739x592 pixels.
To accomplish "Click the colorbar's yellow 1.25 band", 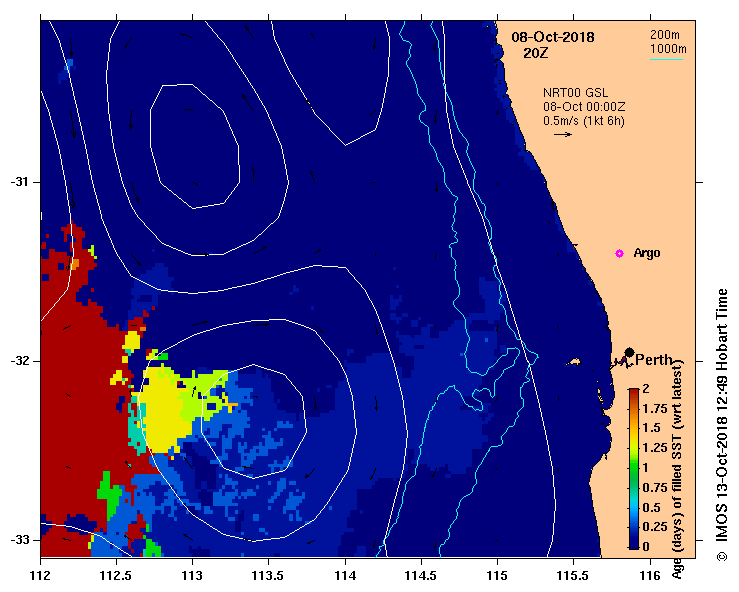I will 634,448.
